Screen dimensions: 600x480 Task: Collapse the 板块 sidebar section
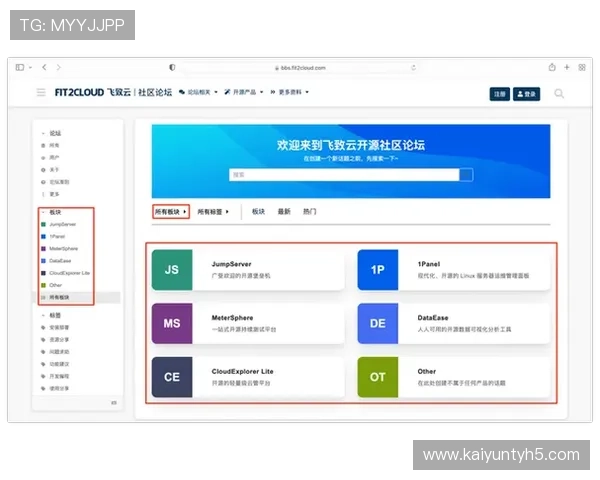coord(51,212)
